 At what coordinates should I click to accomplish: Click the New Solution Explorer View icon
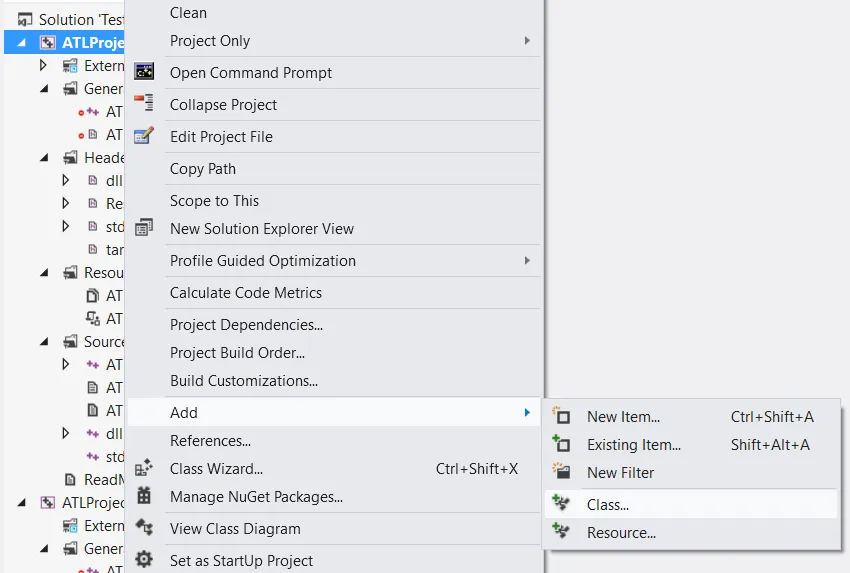(144, 228)
